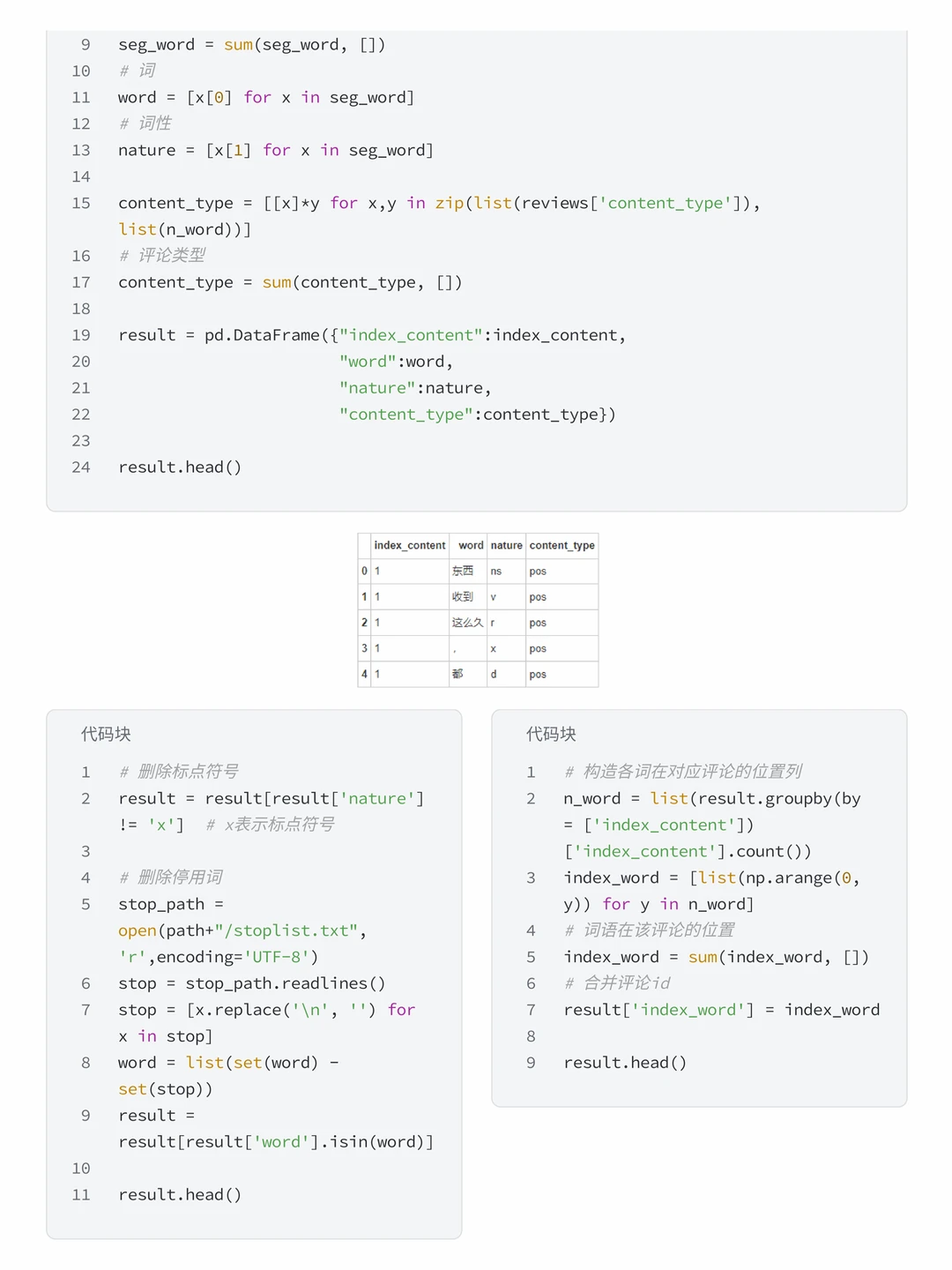Click the index_content column header in table
The image size is (952, 1270).
point(410,545)
